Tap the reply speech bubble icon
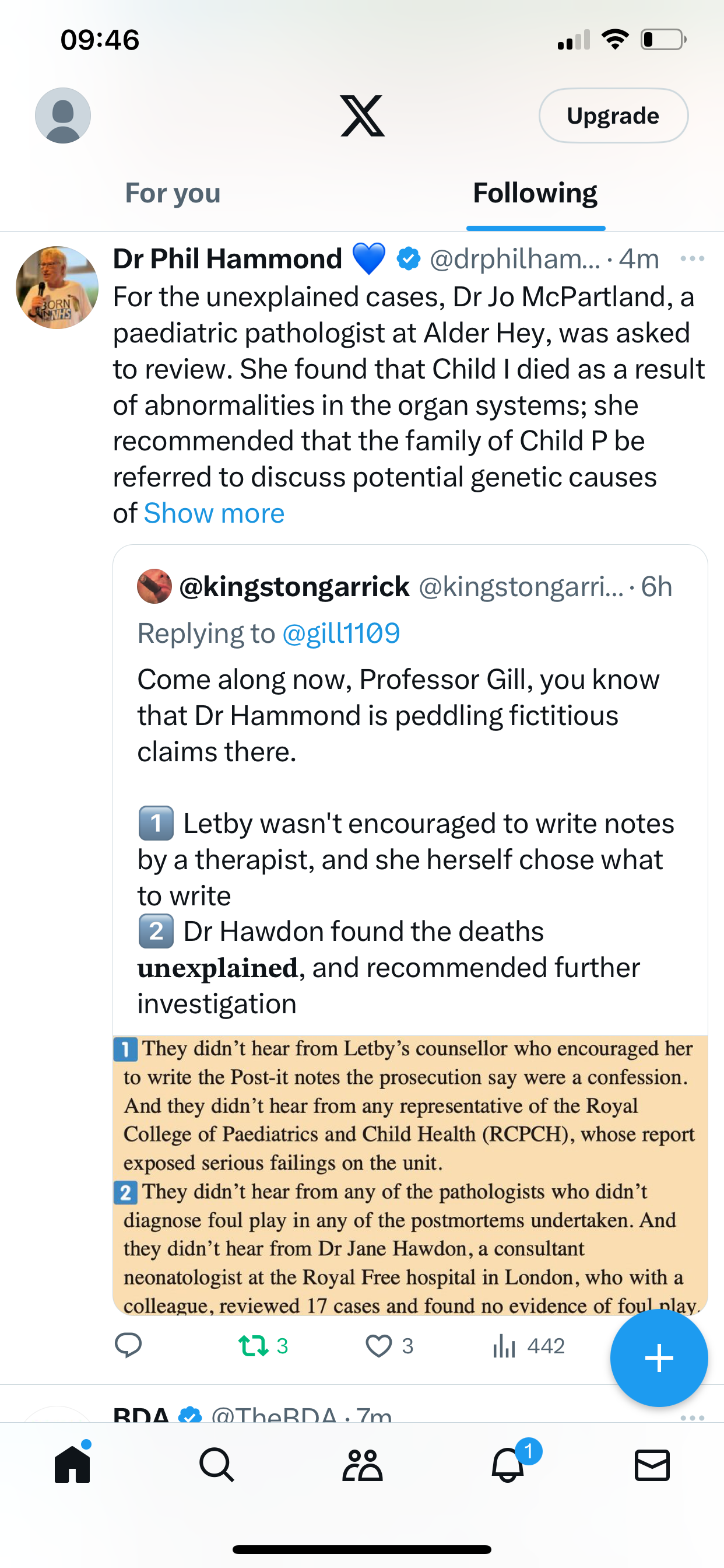 (128, 1345)
